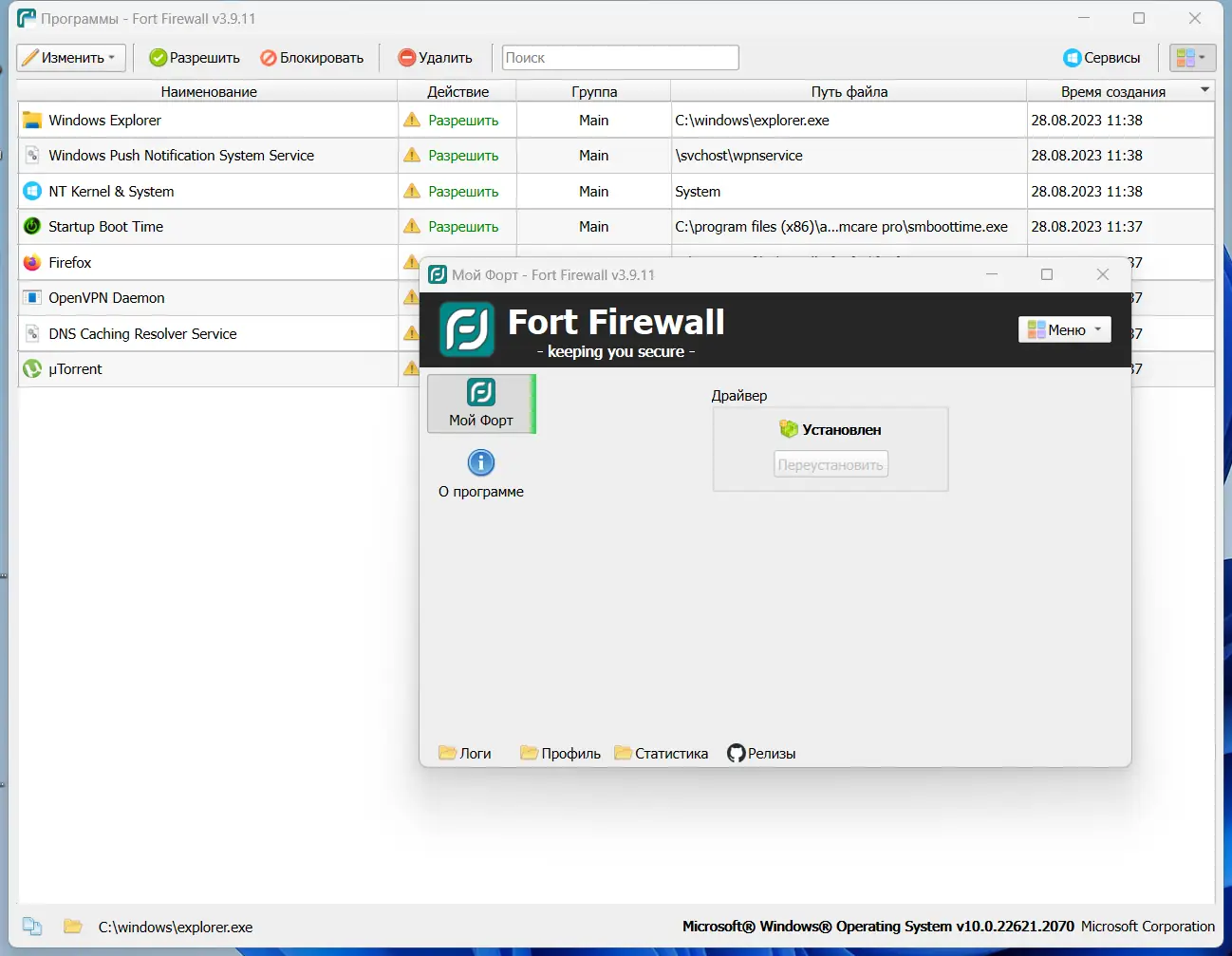Screen dimensions: 1232x956
Task: Click the warning icon in Windows Explorer row
Action: coord(412,121)
